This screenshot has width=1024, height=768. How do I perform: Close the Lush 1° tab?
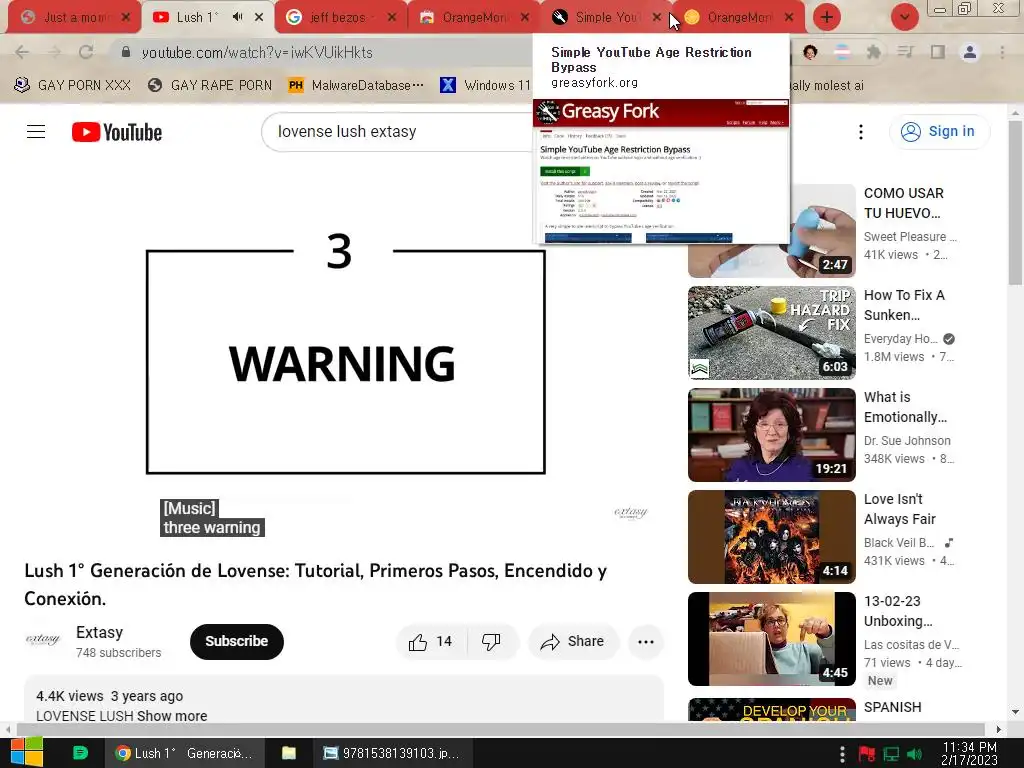pyautogui.click(x=259, y=17)
